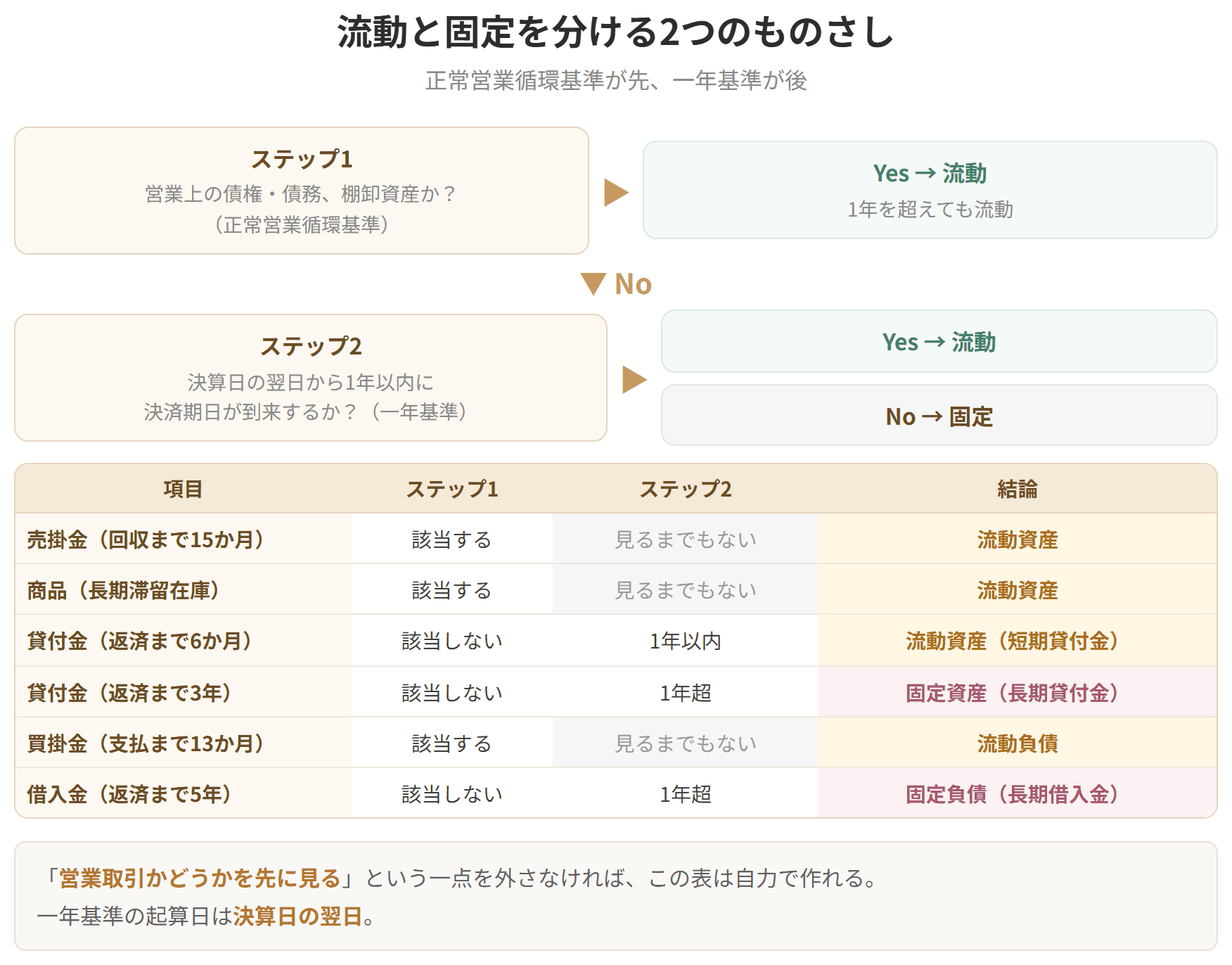Click the 固定負債（長期借入金） conclusion cell

(1018, 794)
